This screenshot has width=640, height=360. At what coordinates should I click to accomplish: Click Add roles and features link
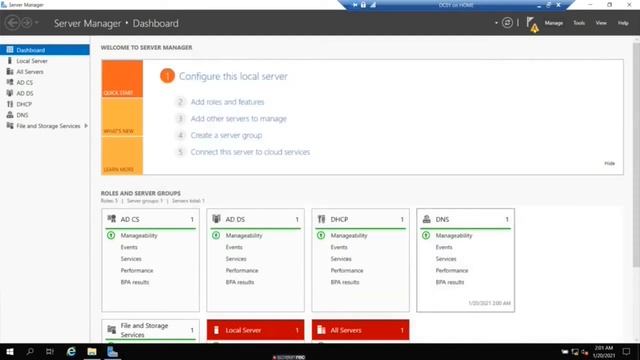click(227, 102)
